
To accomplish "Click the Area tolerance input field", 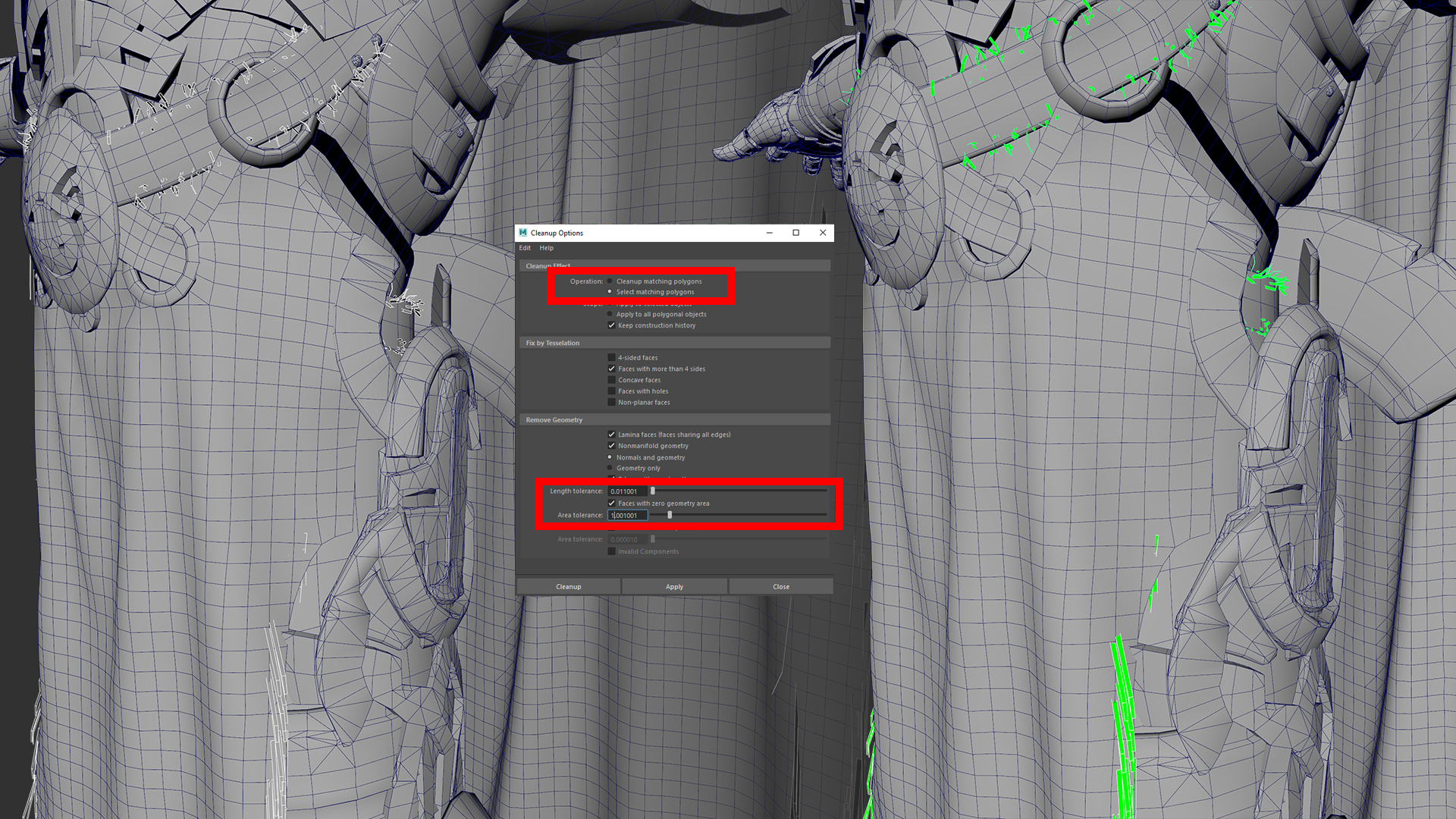I will coord(627,516).
